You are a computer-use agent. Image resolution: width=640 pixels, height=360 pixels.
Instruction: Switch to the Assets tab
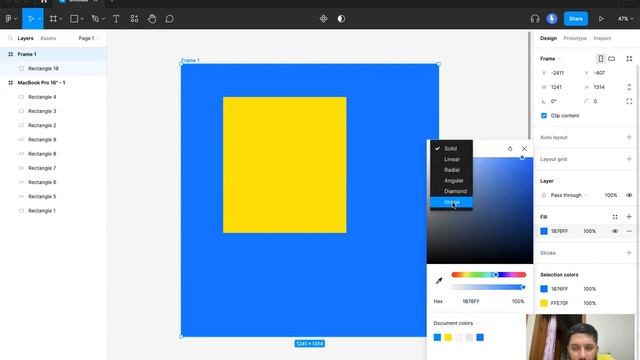(48, 38)
